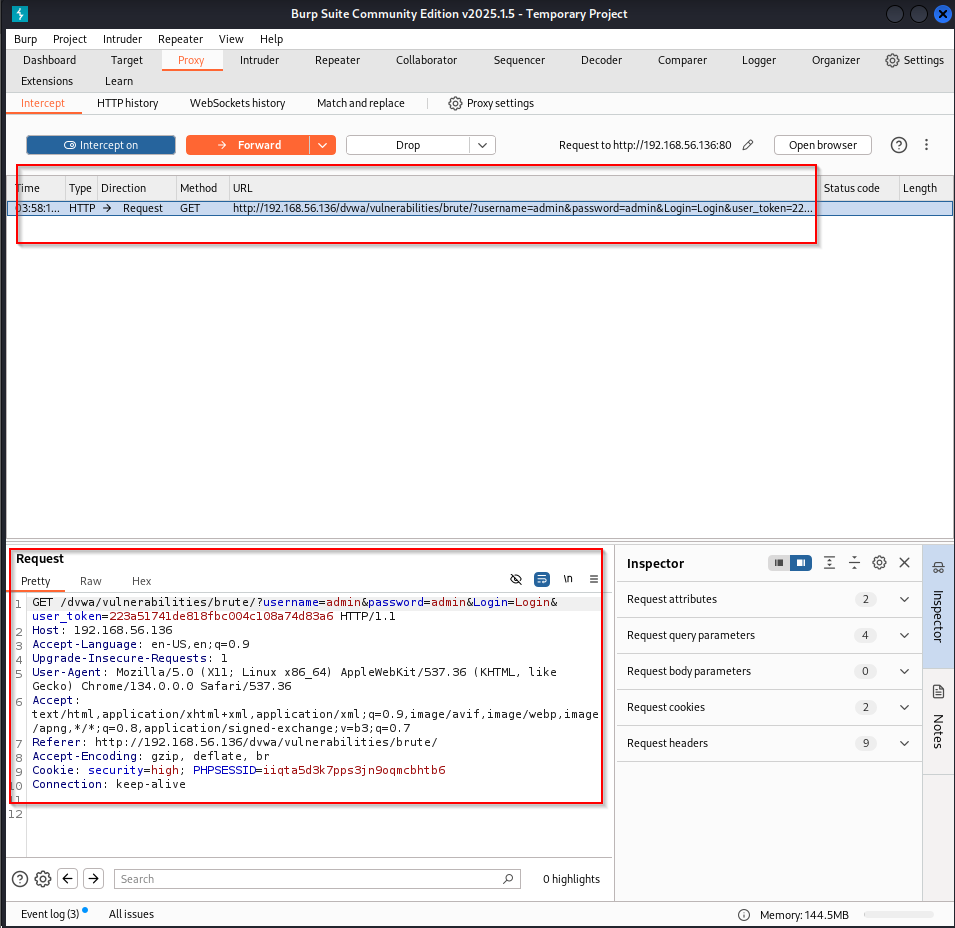The width and height of the screenshot is (955, 928).
Task: Open the Sequencer tab
Action: coord(519,60)
